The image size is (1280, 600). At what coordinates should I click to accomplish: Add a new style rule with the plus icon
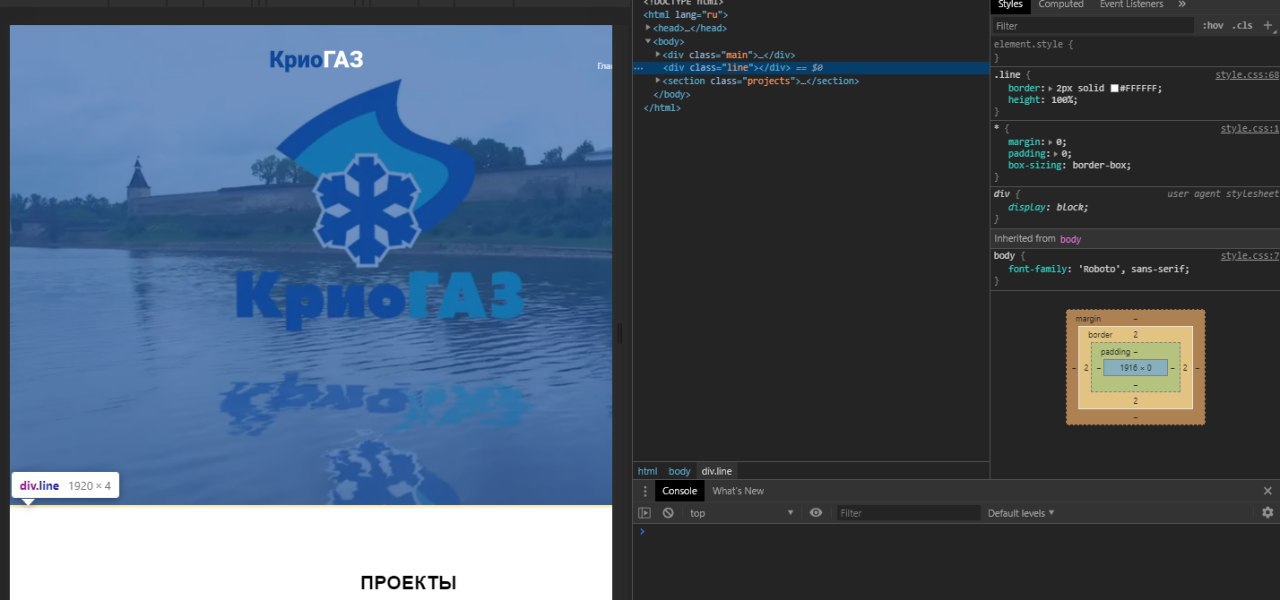pos(1268,25)
